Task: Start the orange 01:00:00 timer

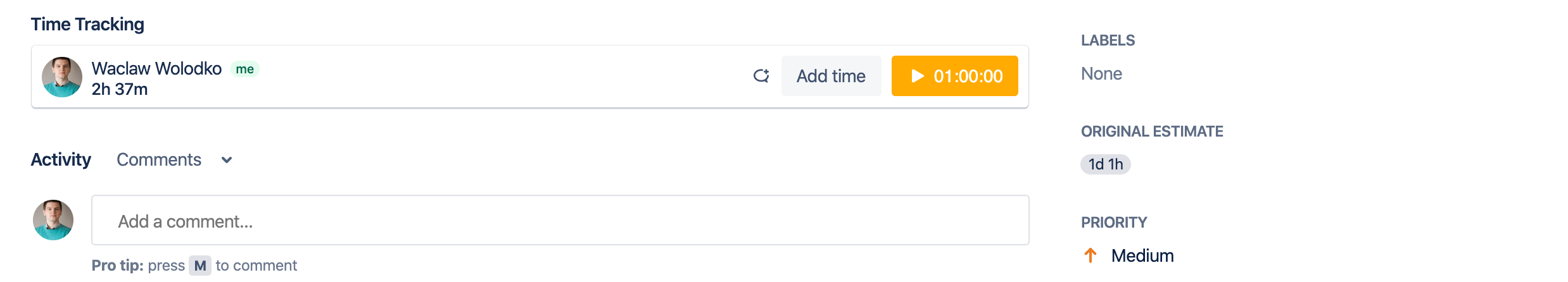Action: click(x=954, y=76)
